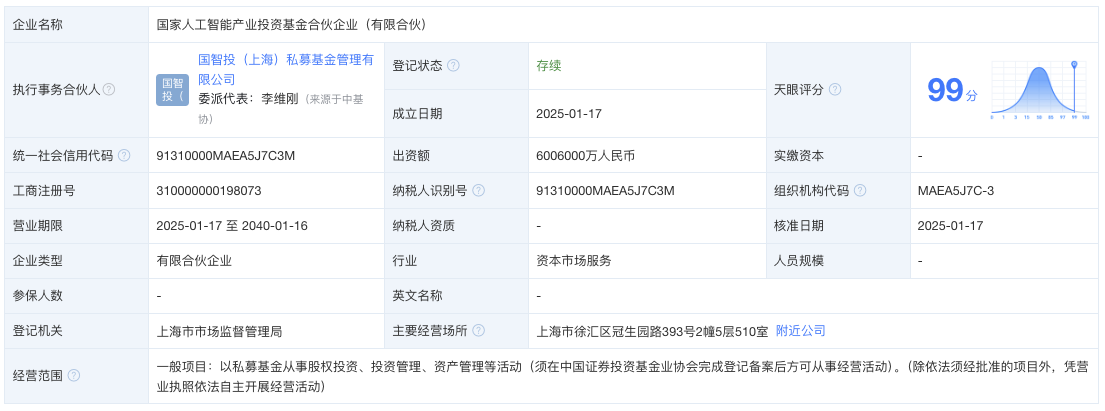The height and width of the screenshot is (411, 1105).
Task: Open the 附近公司 link
Action: (x=801, y=331)
